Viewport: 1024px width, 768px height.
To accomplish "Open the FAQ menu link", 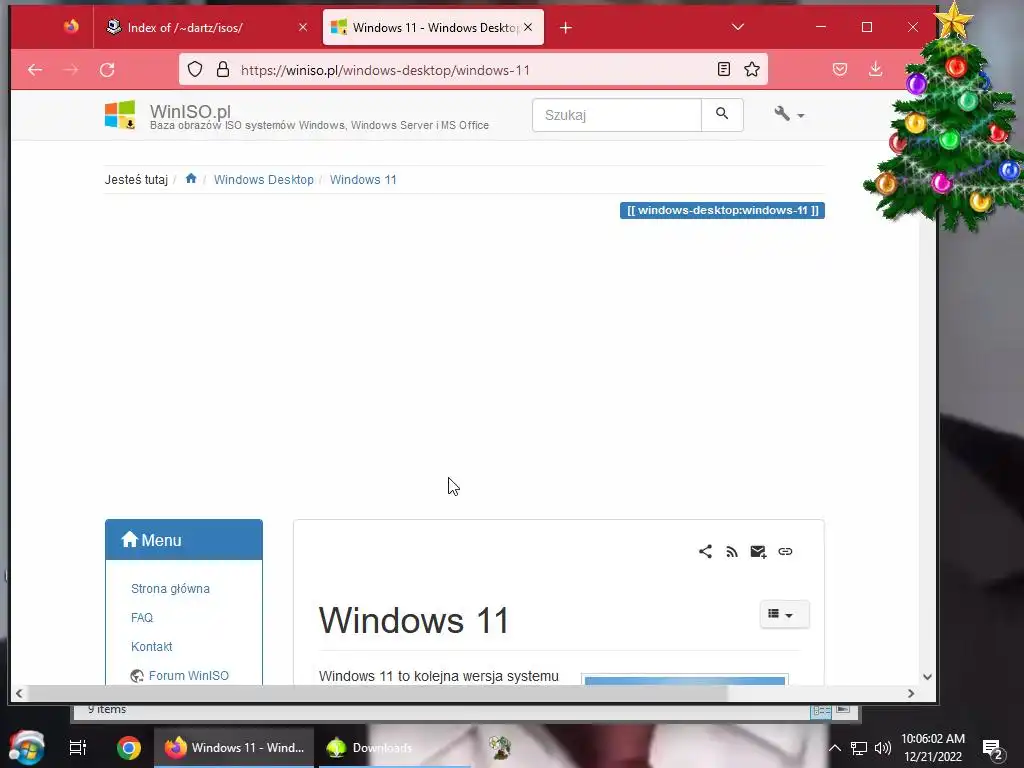I will pyautogui.click(x=142, y=617).
